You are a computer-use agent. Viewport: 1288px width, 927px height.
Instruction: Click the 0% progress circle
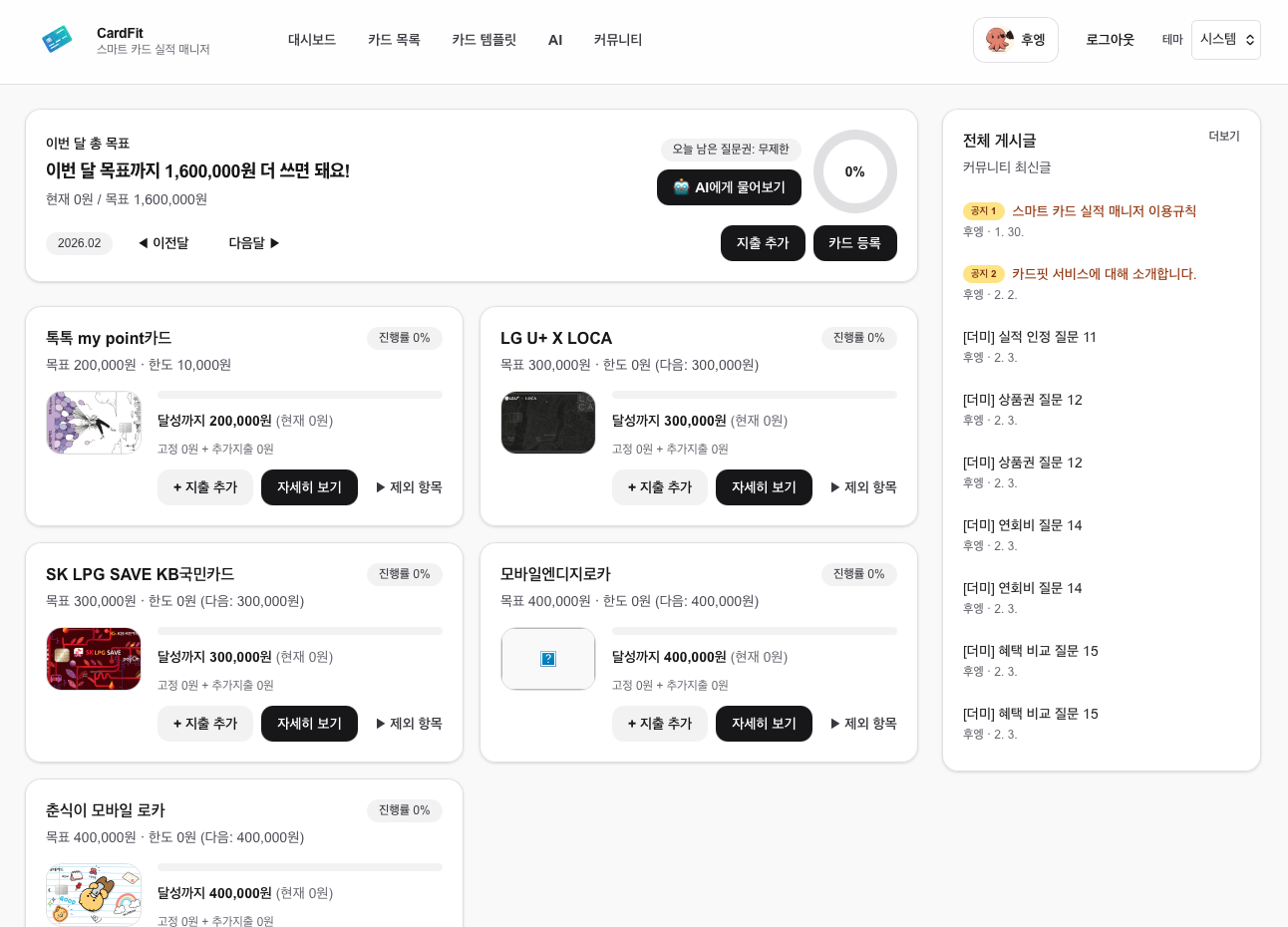point(854,171)
